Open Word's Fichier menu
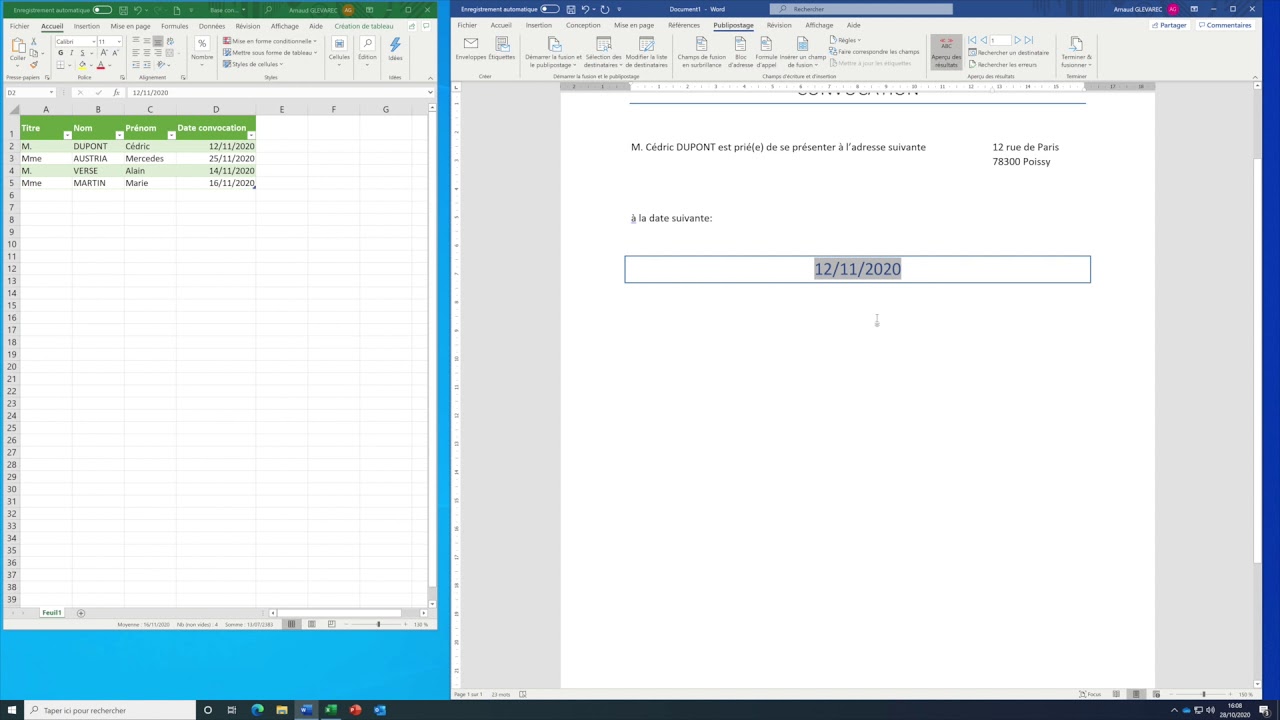This screenshot has width=1280, height=720. coord(467,25)
